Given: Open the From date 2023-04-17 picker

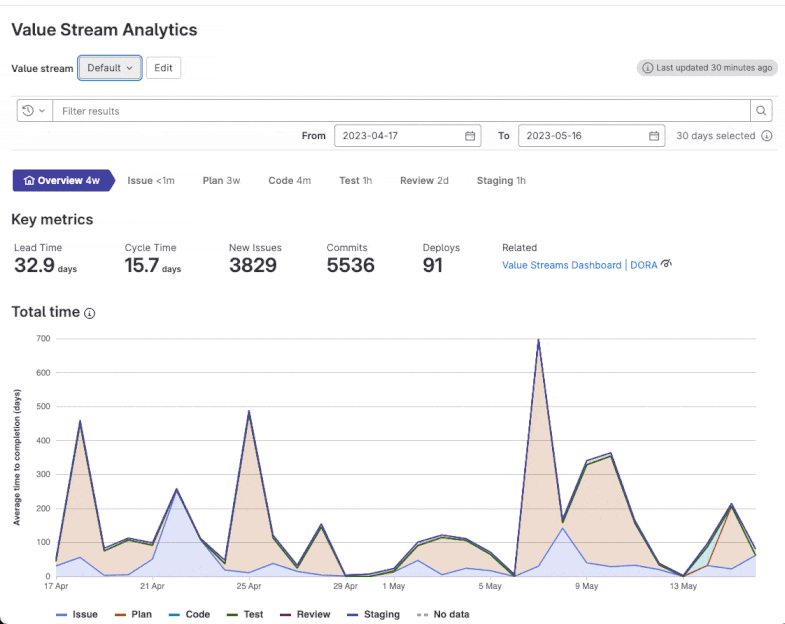Looking at the screenshot, I should tap(398, 136).
